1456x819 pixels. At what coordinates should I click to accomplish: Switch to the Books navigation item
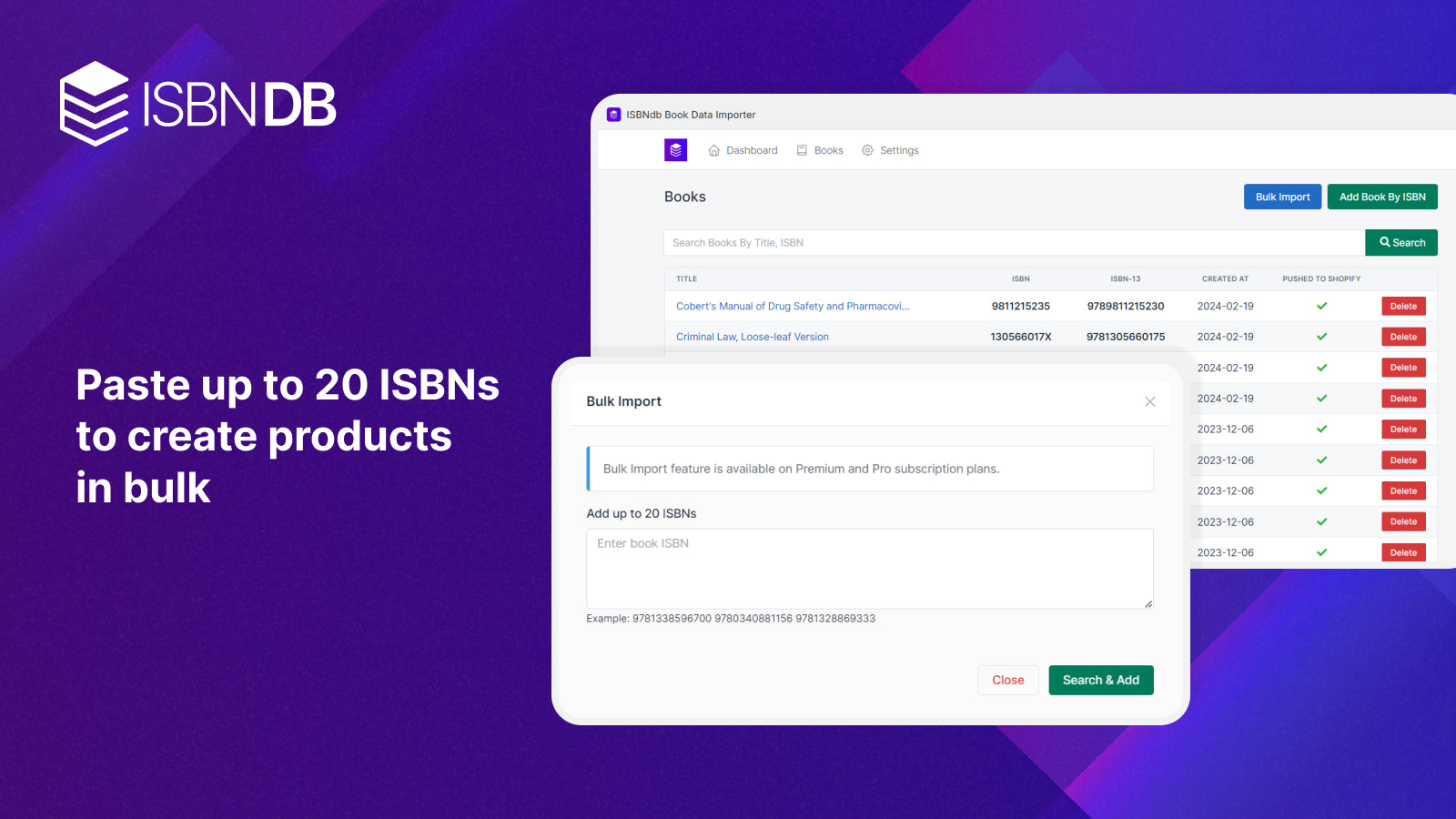point(826,150)
